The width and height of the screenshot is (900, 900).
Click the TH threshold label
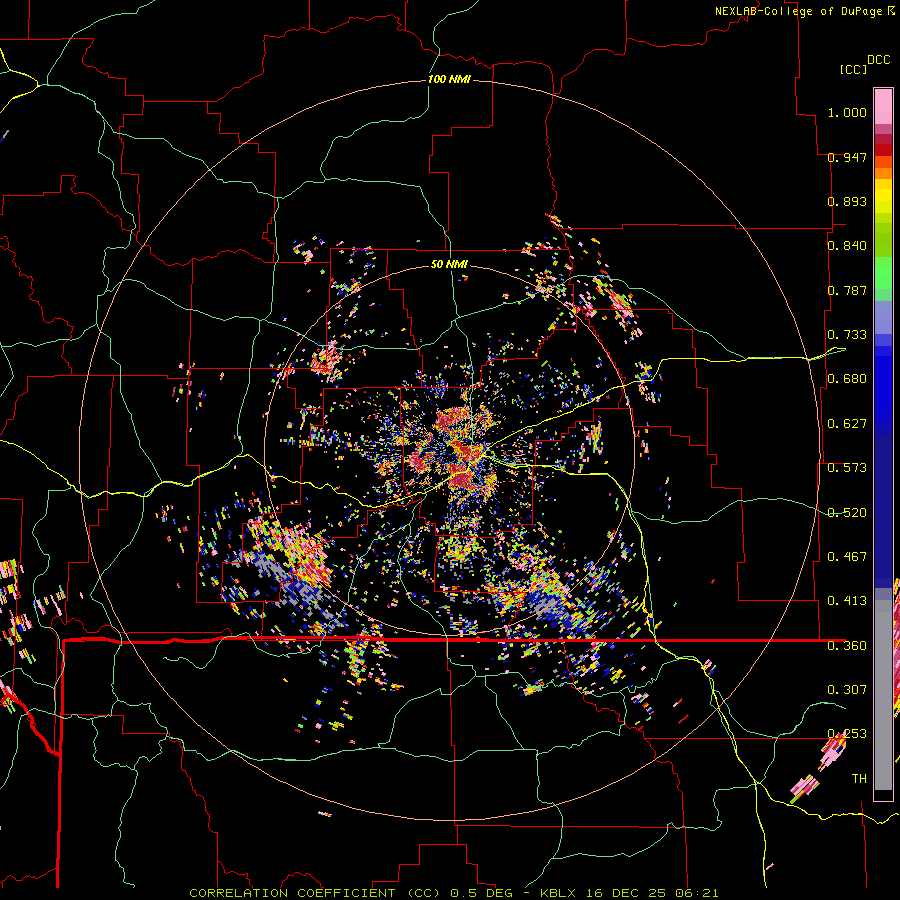[859, 779]
